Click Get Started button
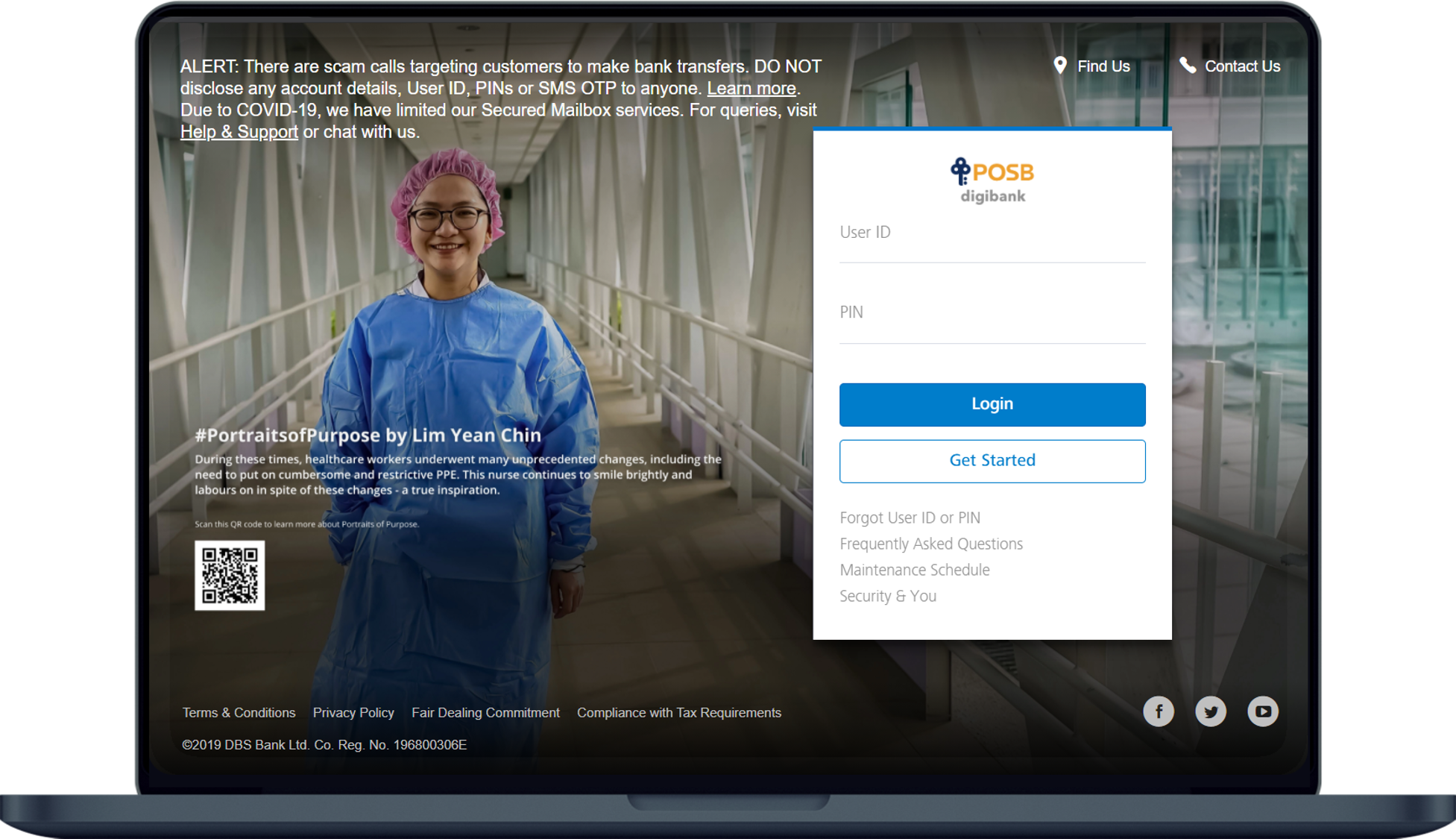Viewport: 1456px width, 839px height. (992, 460)
